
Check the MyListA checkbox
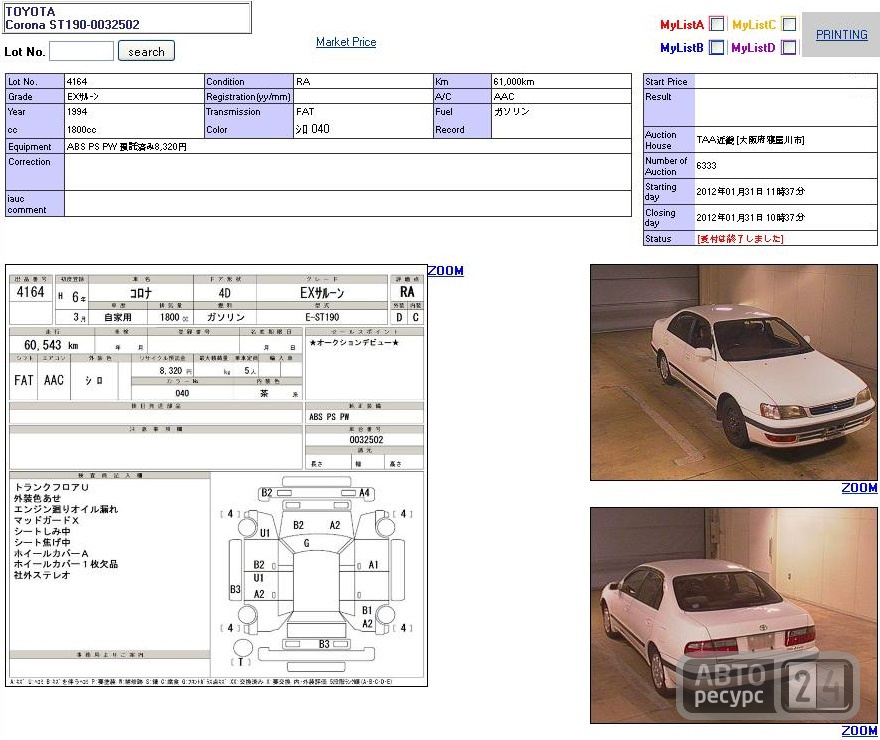click(x=717, y=24)
